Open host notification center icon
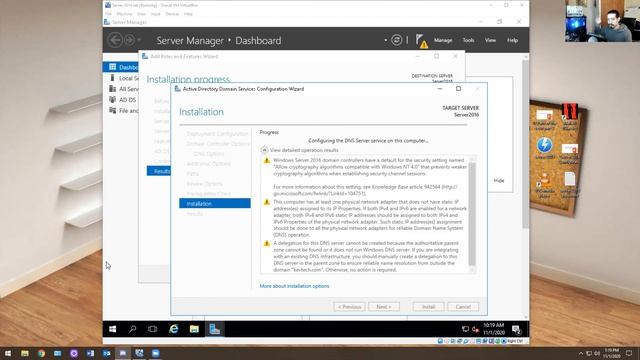 pos(629,353)
